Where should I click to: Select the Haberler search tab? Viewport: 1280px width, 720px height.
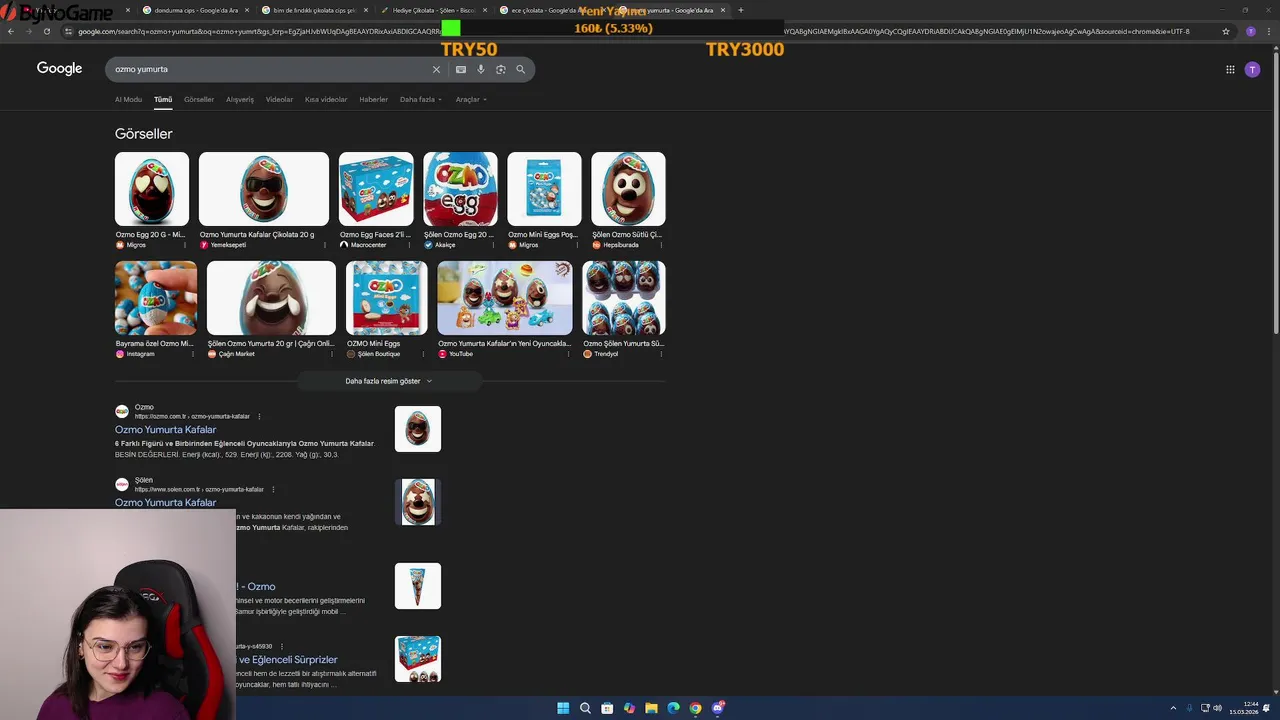click(373, 99)
